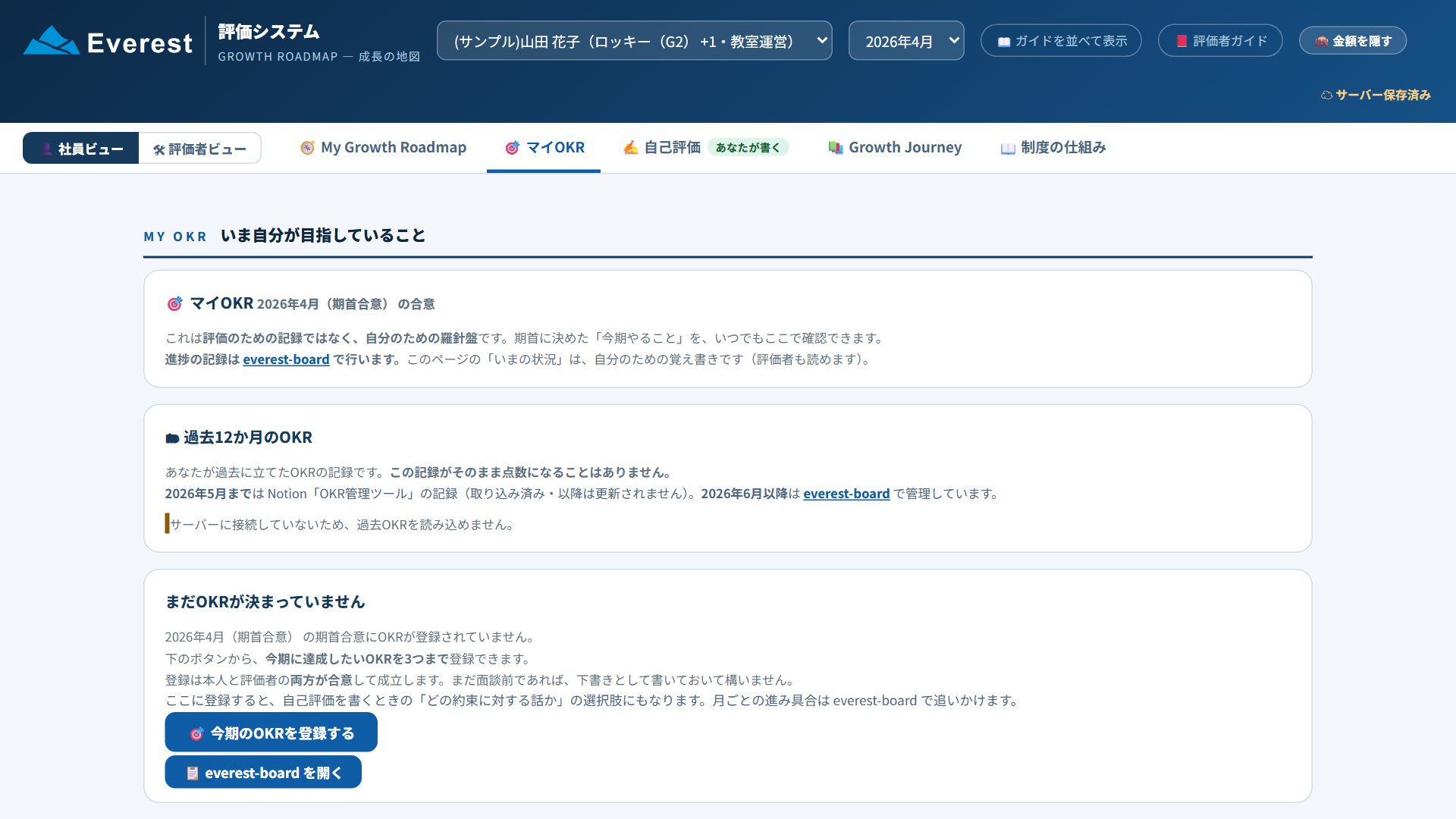The width and height of the screenshot is (1456, 819).
Task: Click GROWTH ROADMAP — 成長の地図 subtitle
Action: tap(319, 57)
